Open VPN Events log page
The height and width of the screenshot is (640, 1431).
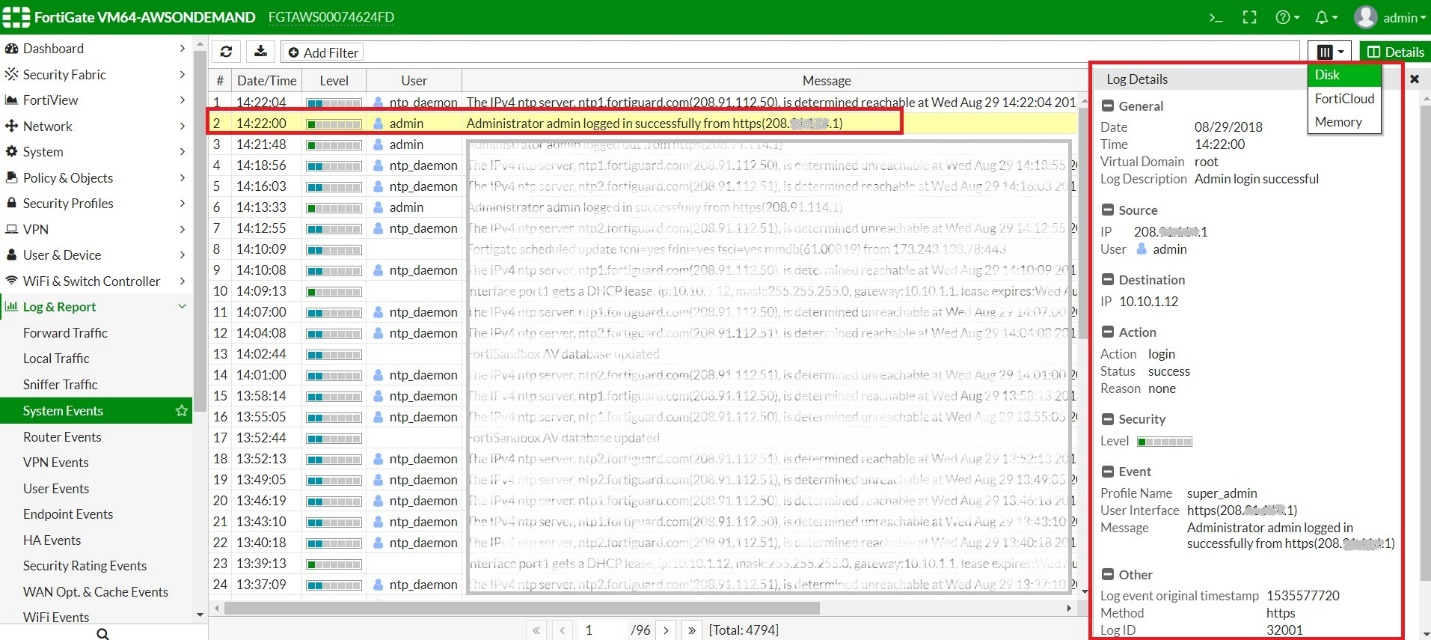[56, 462]
